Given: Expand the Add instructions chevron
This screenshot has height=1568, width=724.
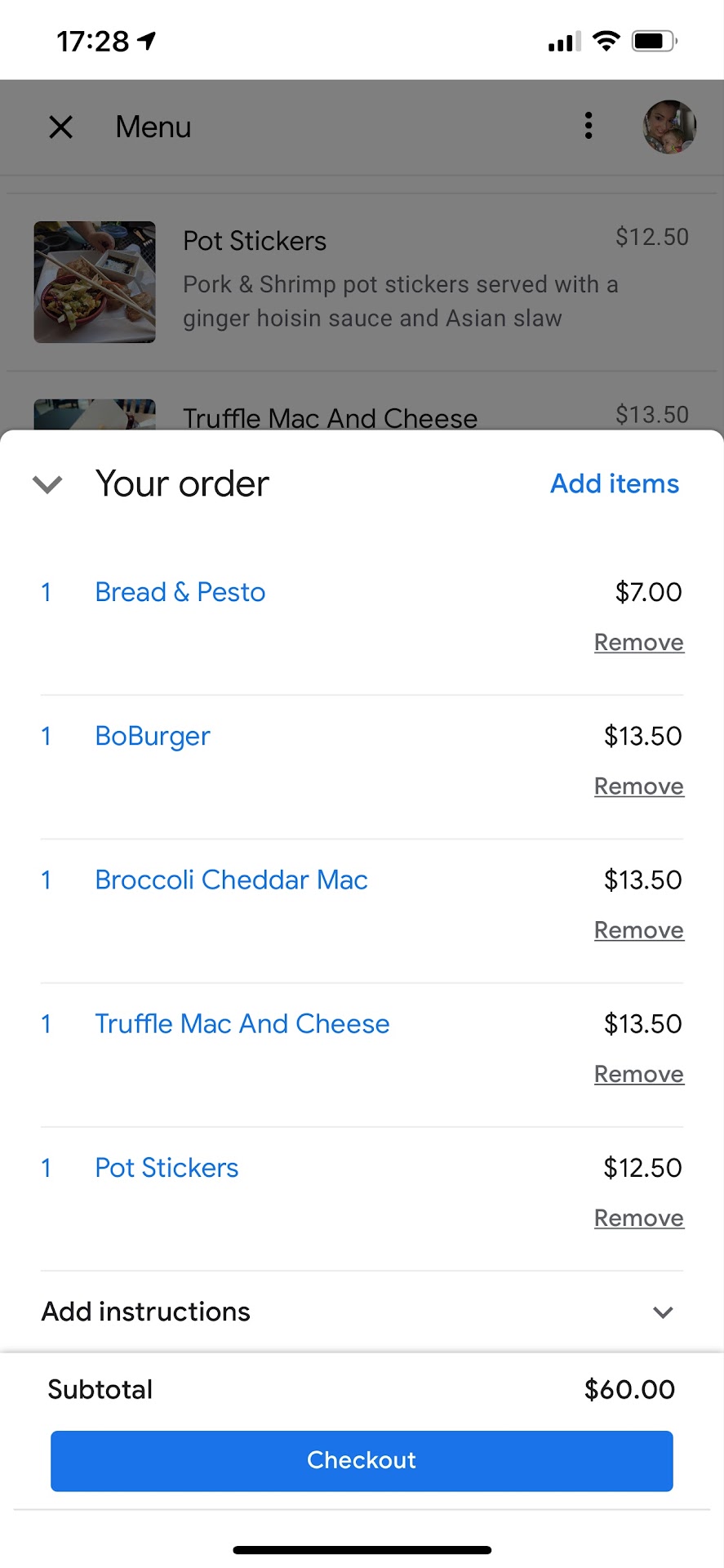Looking at the screenshot, I should click(663, 1312).
